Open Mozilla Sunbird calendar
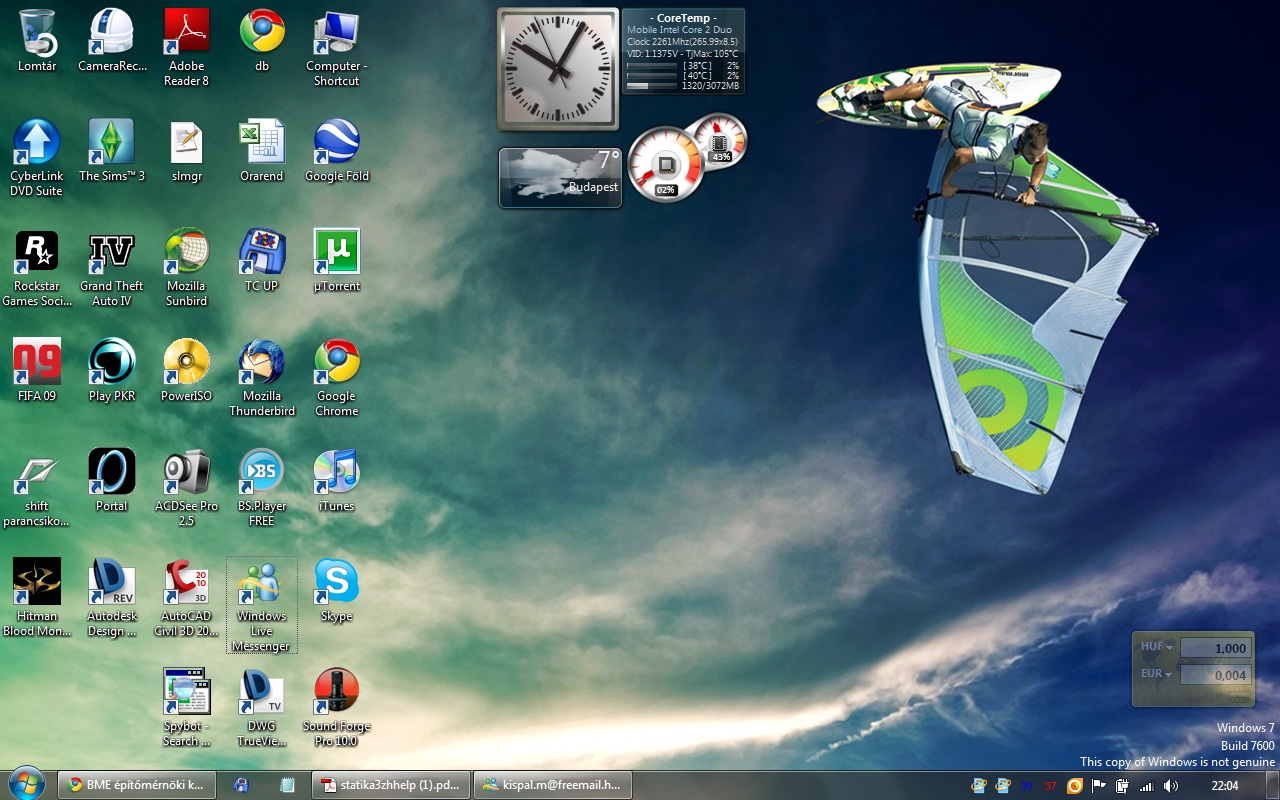 (187, 267)
